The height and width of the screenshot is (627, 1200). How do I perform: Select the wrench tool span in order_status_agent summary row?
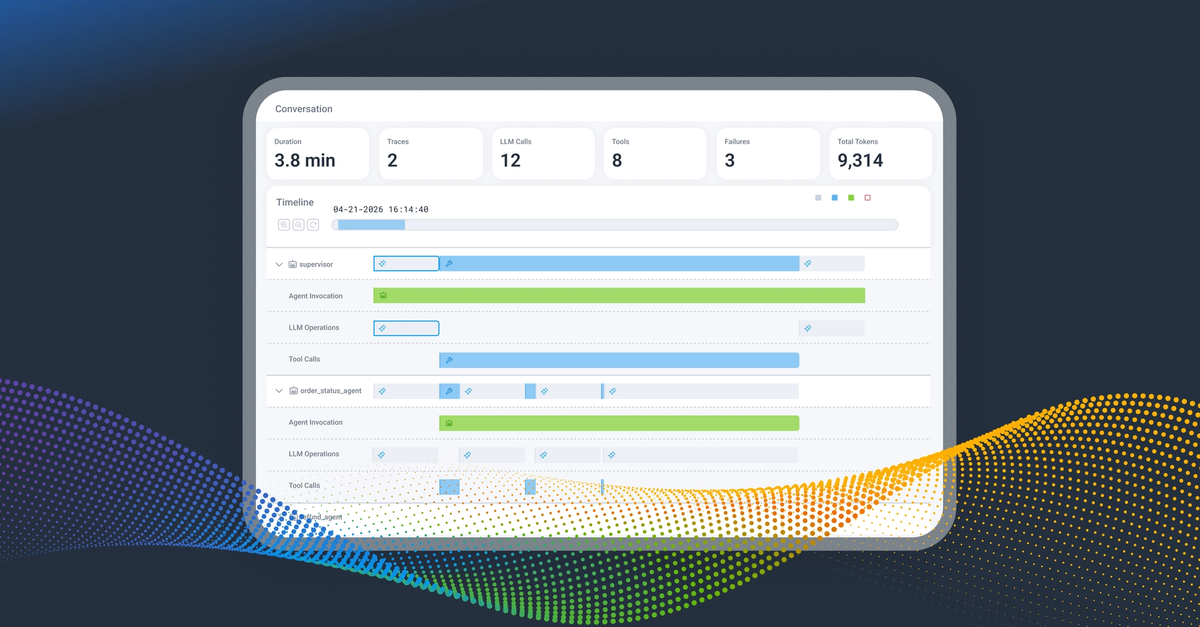pyautogui.click(x=449, y=391)
